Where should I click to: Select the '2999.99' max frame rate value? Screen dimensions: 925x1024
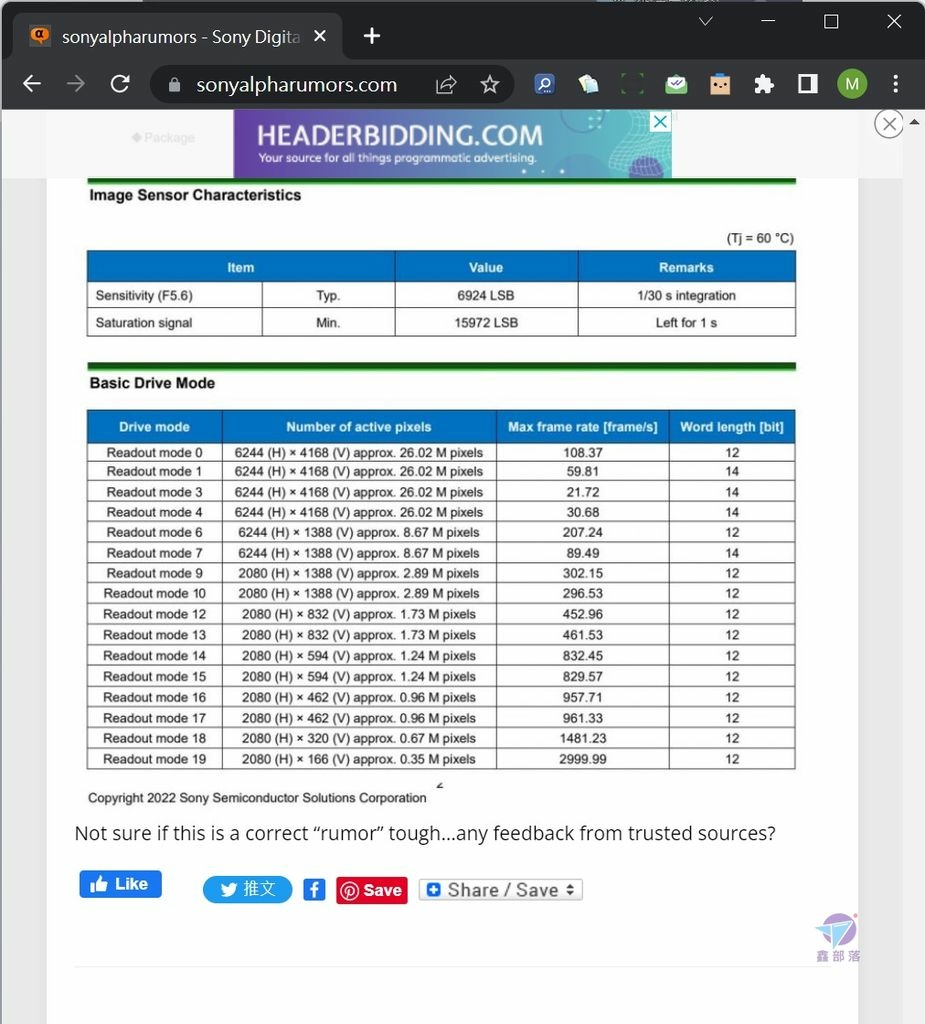point(583,759)
